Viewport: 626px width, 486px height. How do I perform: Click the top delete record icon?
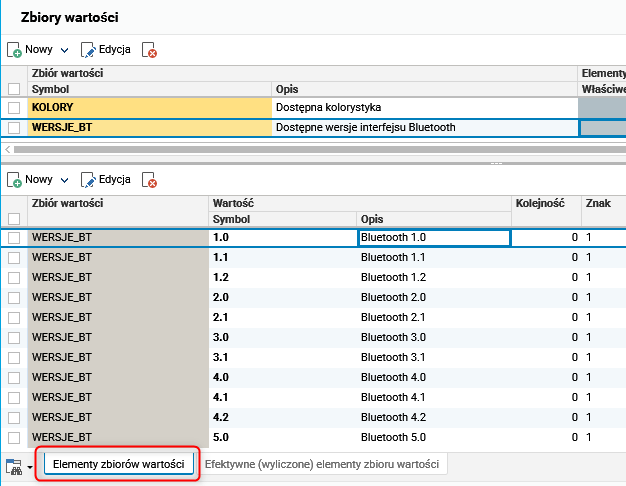pos(149,49)
